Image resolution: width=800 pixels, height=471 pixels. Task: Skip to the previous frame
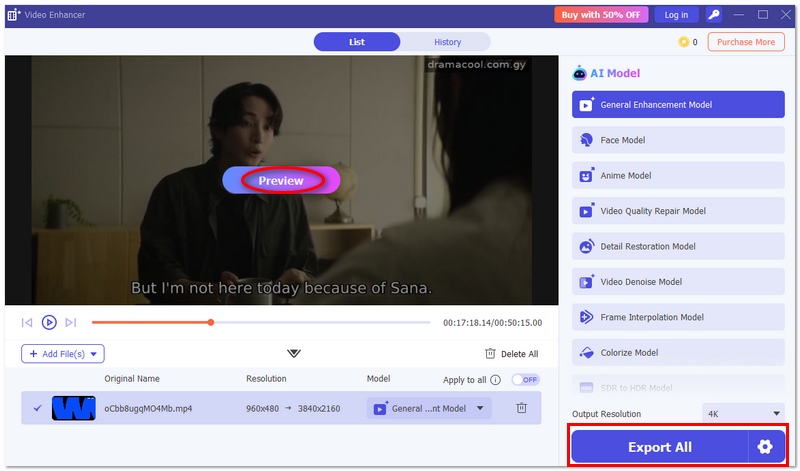click(27, 322)
